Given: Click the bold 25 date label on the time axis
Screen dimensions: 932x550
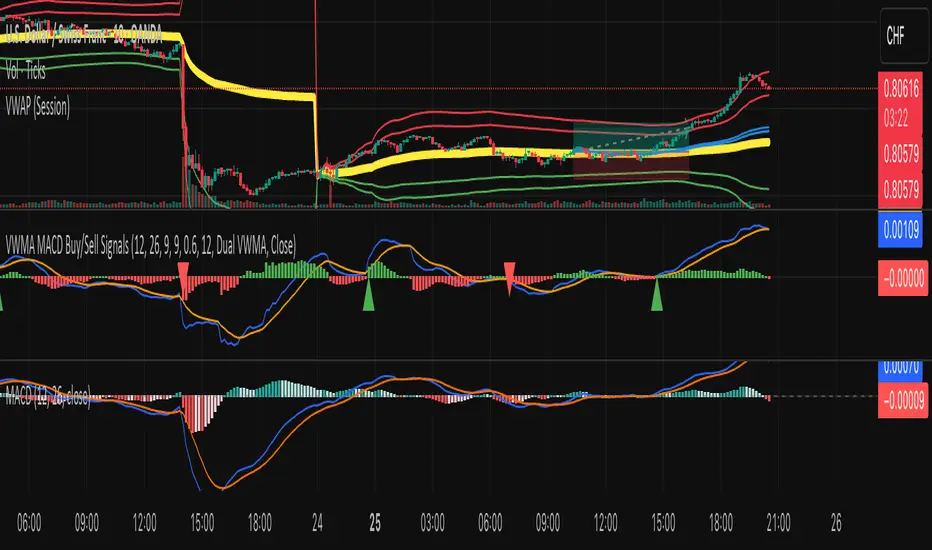Looking at the screenshot, I should pos(375,523).
